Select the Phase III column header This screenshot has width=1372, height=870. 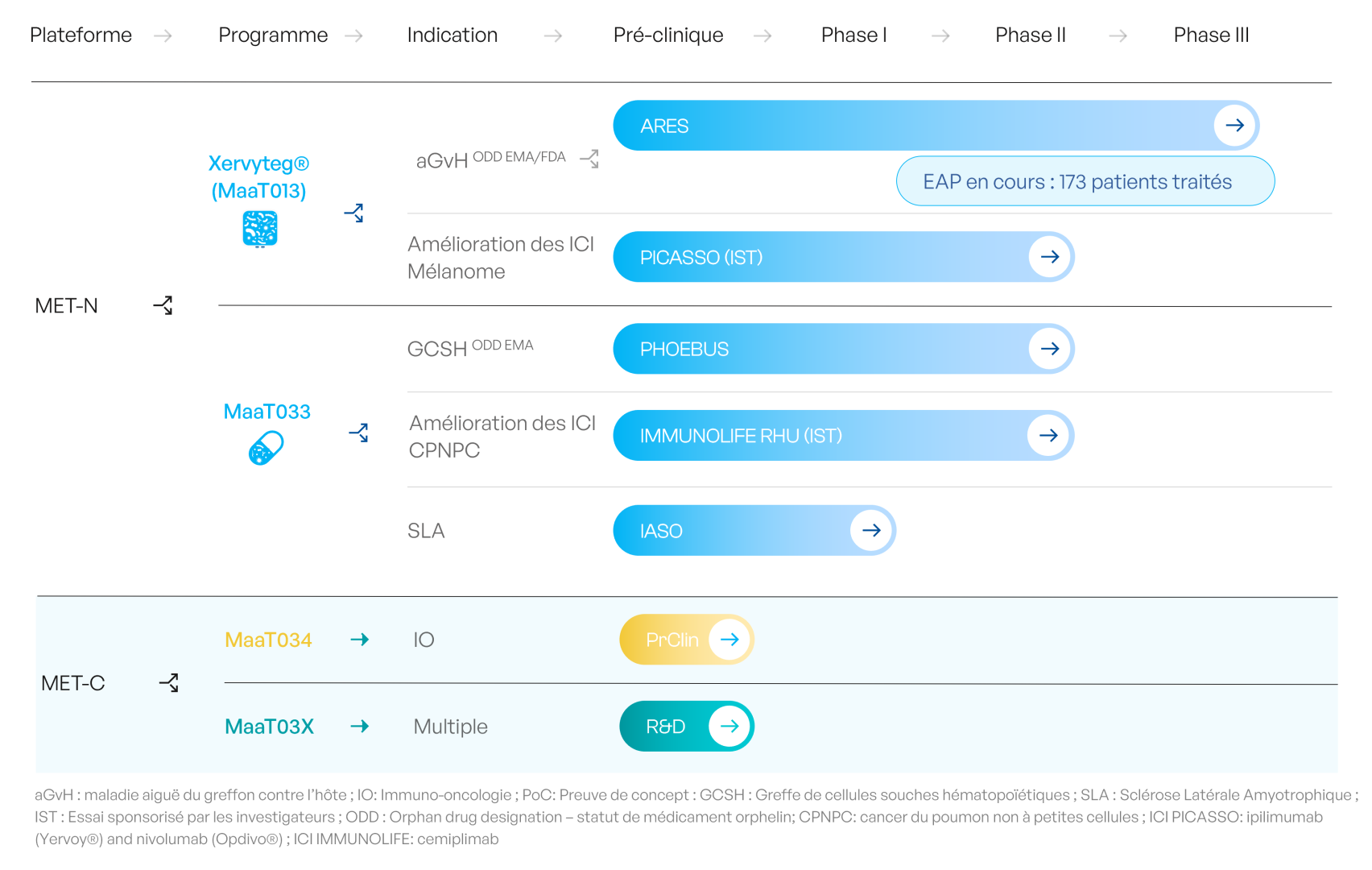[x=1211, y=35]
